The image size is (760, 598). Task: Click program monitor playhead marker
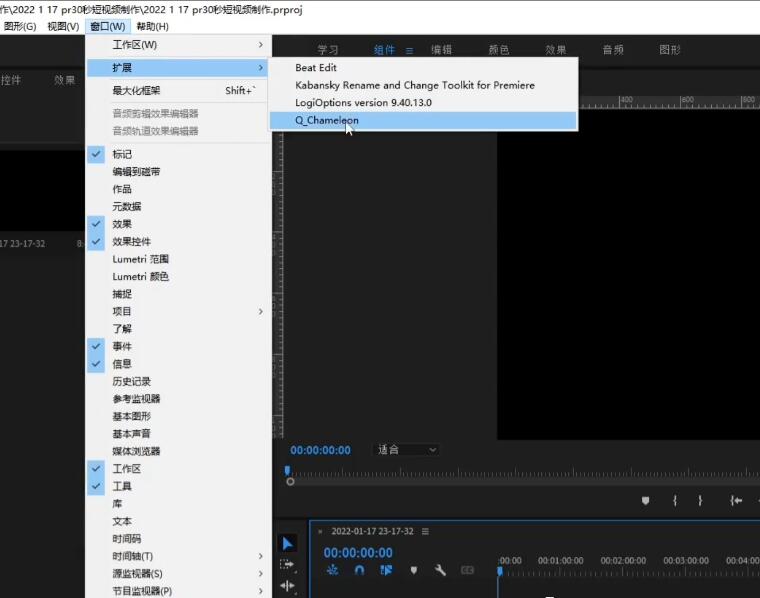coord(287,470)
